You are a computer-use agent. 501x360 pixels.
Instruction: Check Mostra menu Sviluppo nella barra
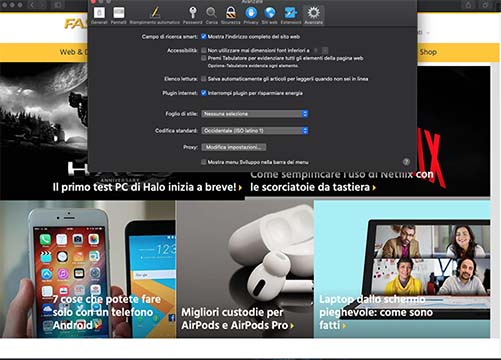tap(204, 162)
